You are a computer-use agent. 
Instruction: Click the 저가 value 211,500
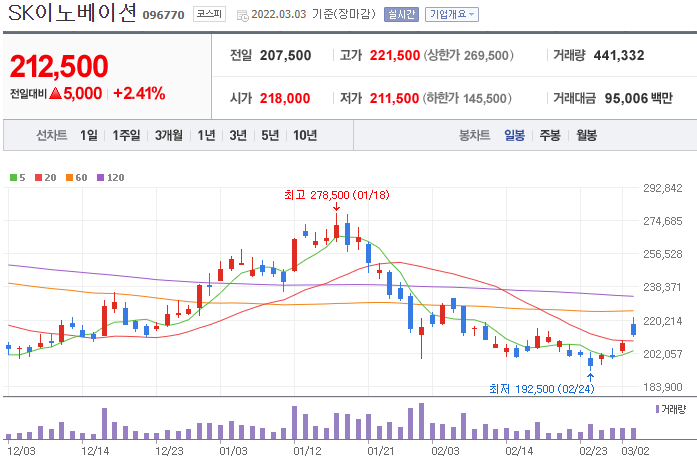tap(394, 98)
